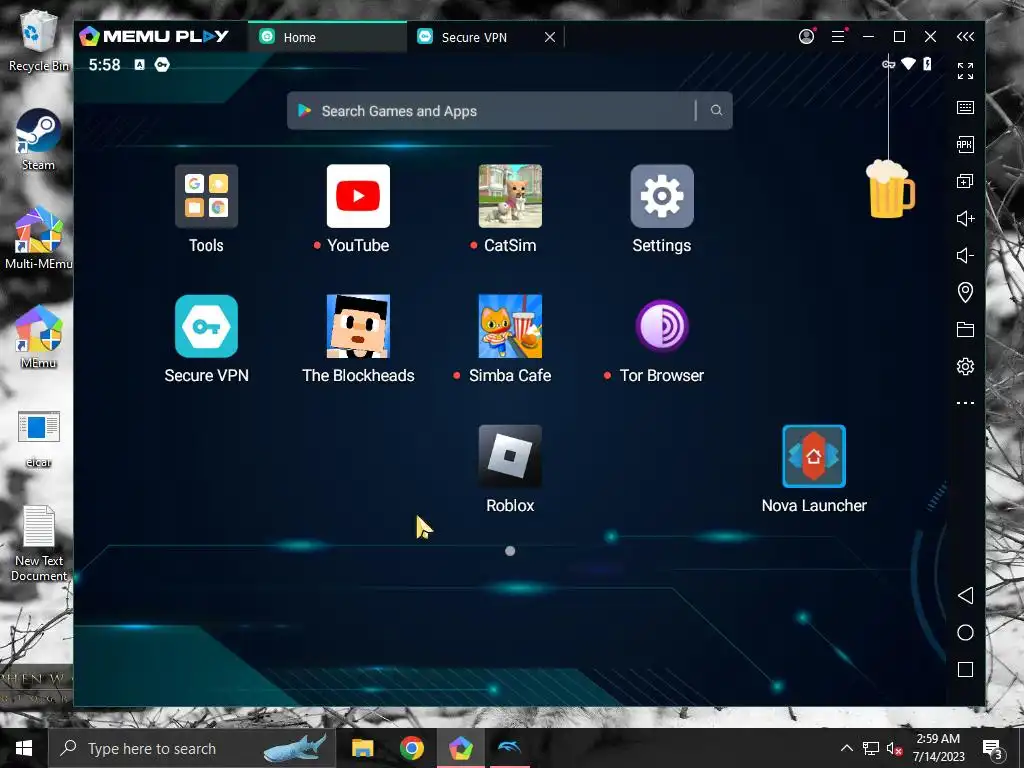Image resolution: width=1024 pixels, height=768 pixels.
Task: Click the dolphin app taskbar icon
Action: click(x=509, y=748)
